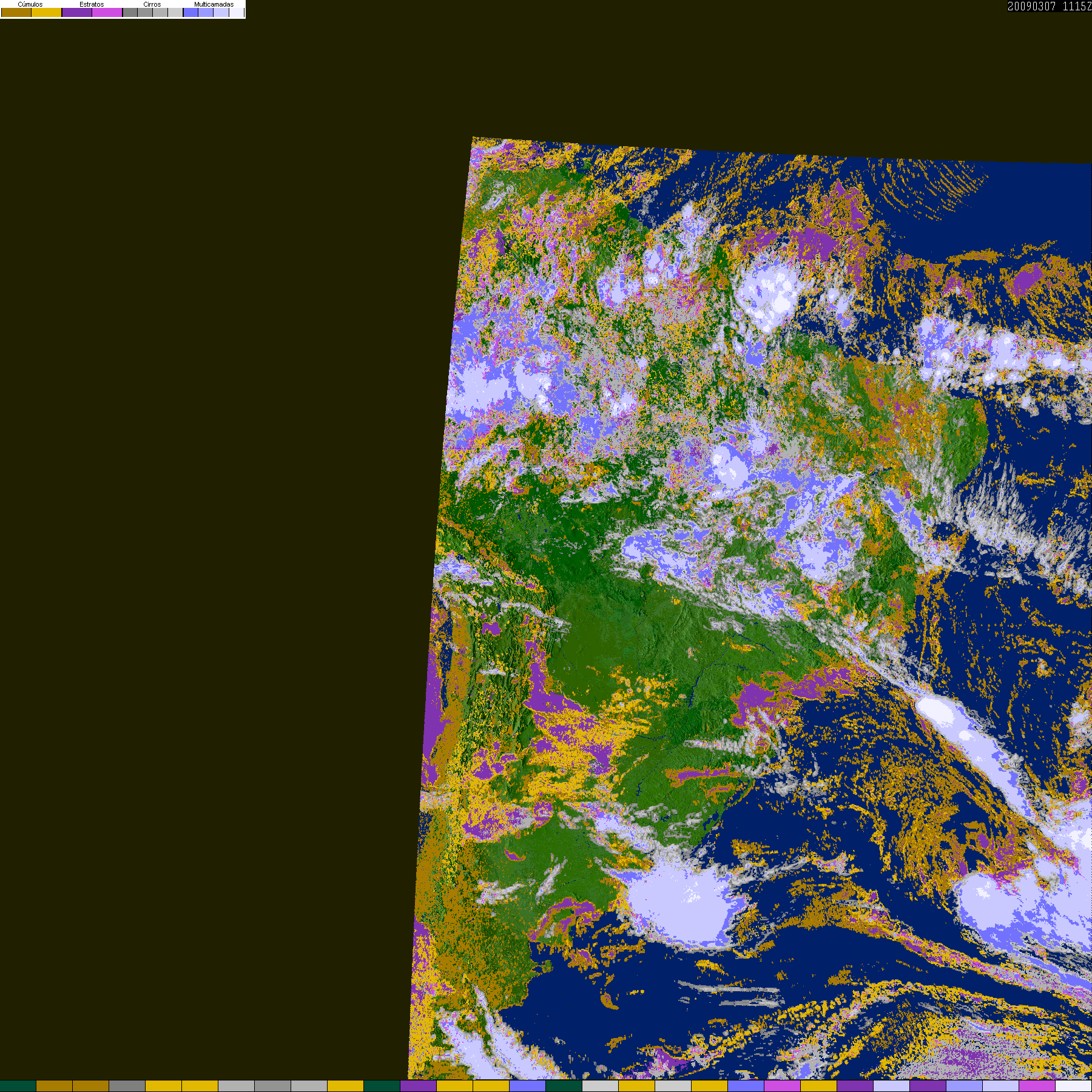Image resolution: width=1092 pixels, height=1092 pixels.
Task: Click the third Multicamadas pale lavender swatch
Action: (221, 12)
